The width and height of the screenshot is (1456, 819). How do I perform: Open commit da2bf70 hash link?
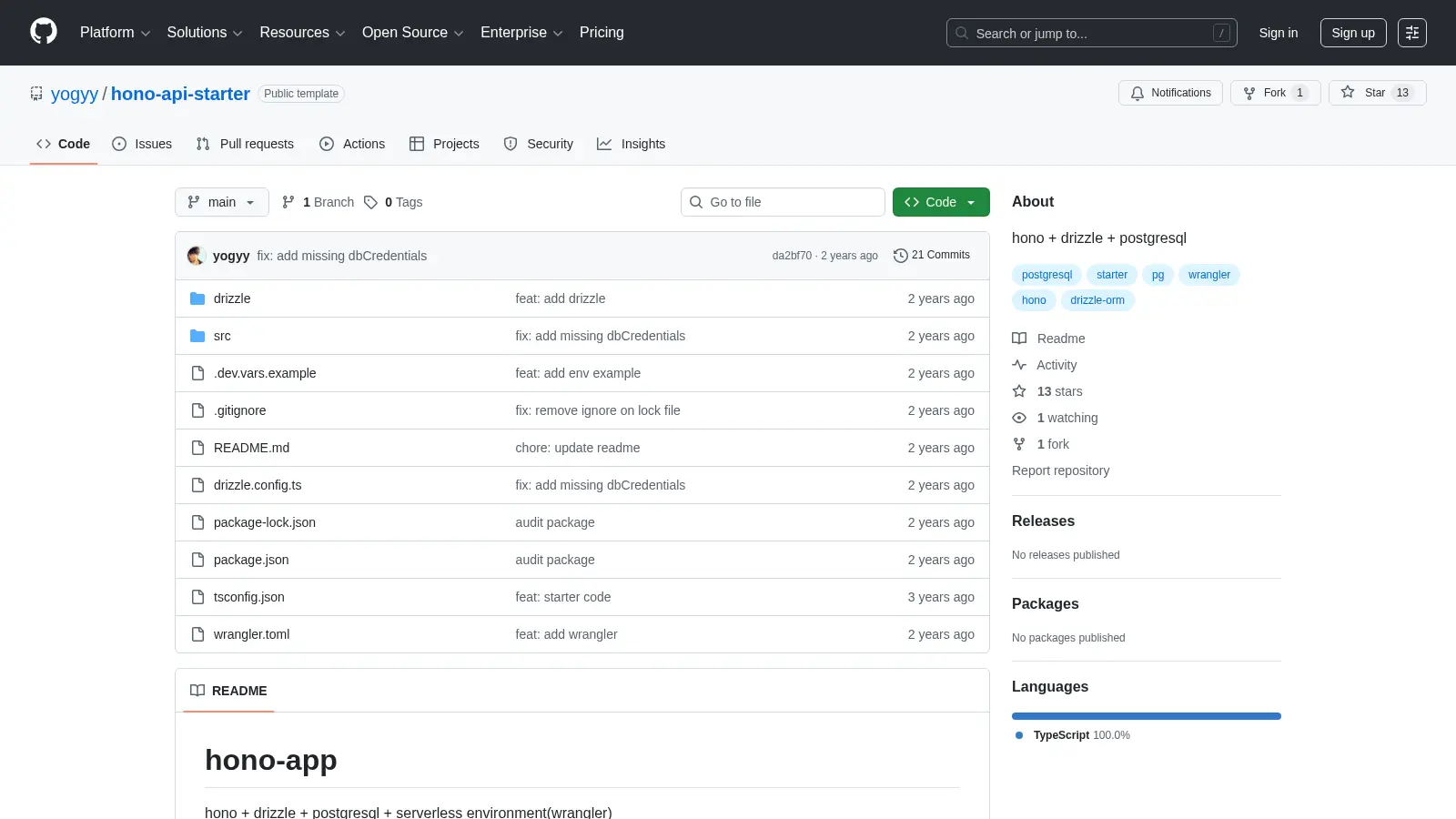(792, 256)
